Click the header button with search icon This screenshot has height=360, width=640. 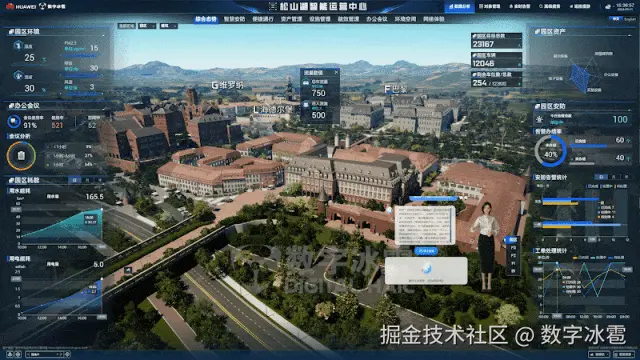(x=549, y=7)
